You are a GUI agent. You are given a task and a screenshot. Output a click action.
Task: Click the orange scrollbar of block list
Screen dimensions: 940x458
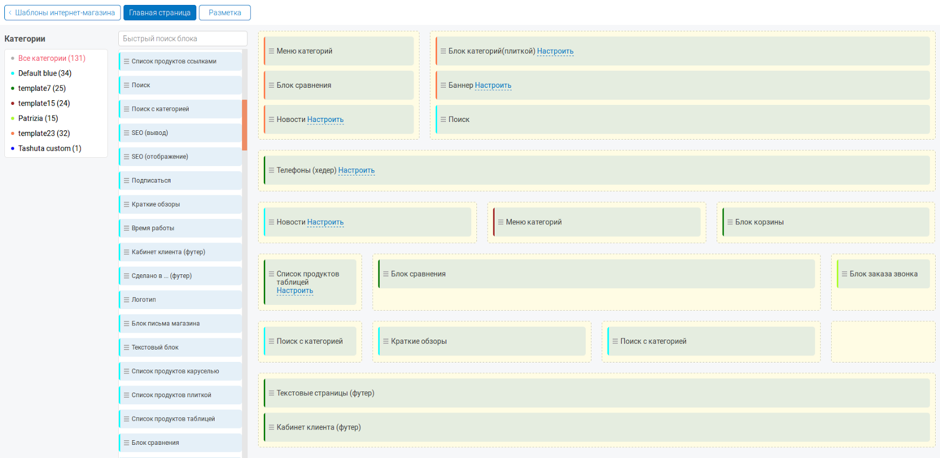coord(245,124)
